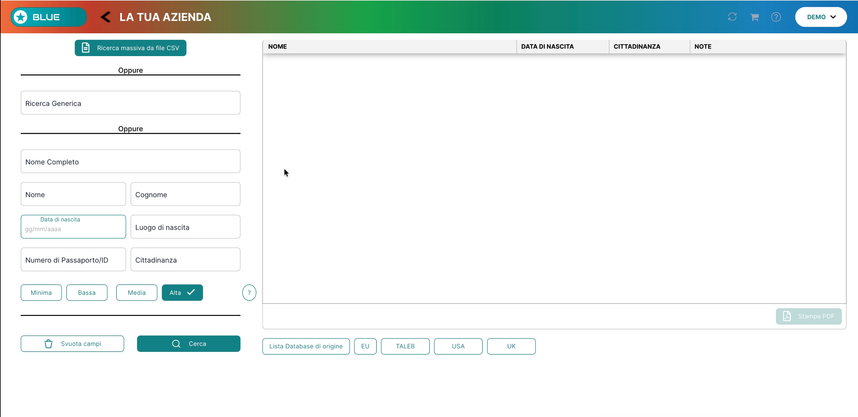Click the Svuota campi button
This screenshot has width=858, height=417.
(x=72, y=344)
